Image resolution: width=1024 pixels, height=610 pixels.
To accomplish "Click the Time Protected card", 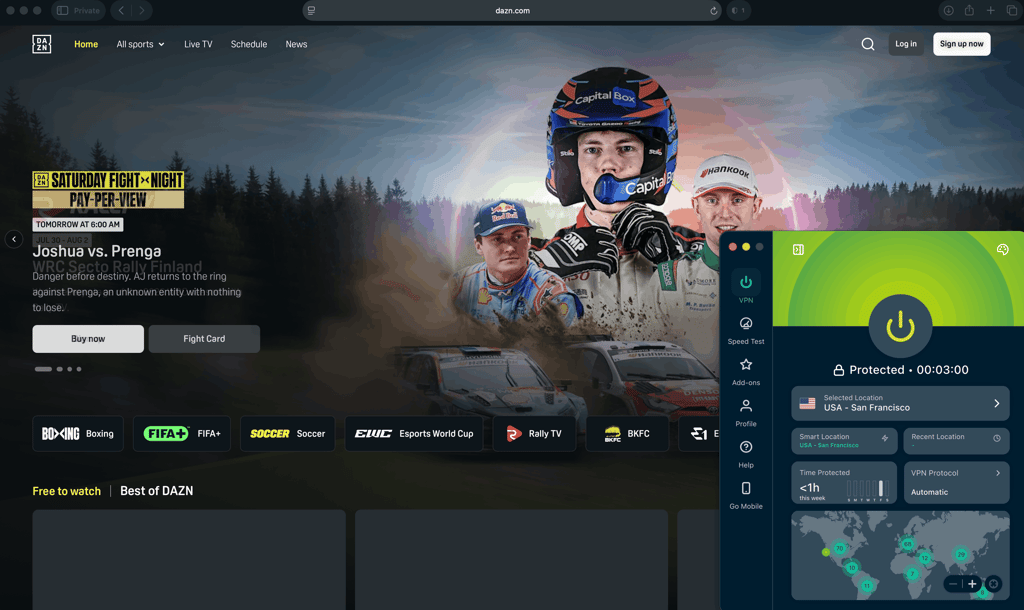I will point(844,483).
